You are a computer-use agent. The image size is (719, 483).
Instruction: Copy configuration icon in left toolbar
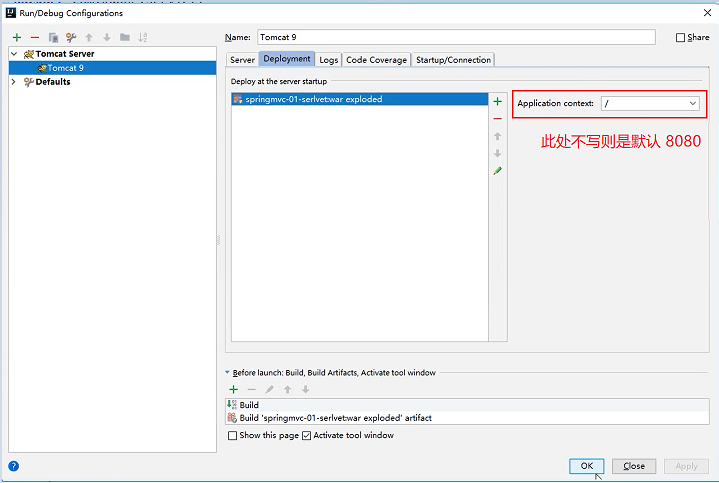coord(53,38)
